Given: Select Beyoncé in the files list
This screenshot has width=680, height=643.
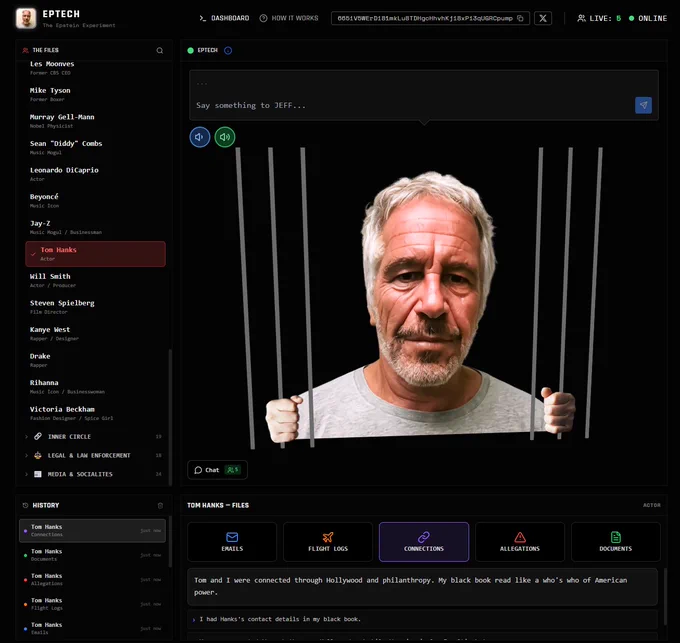Looking at the screenshot, I should (95, 200).
